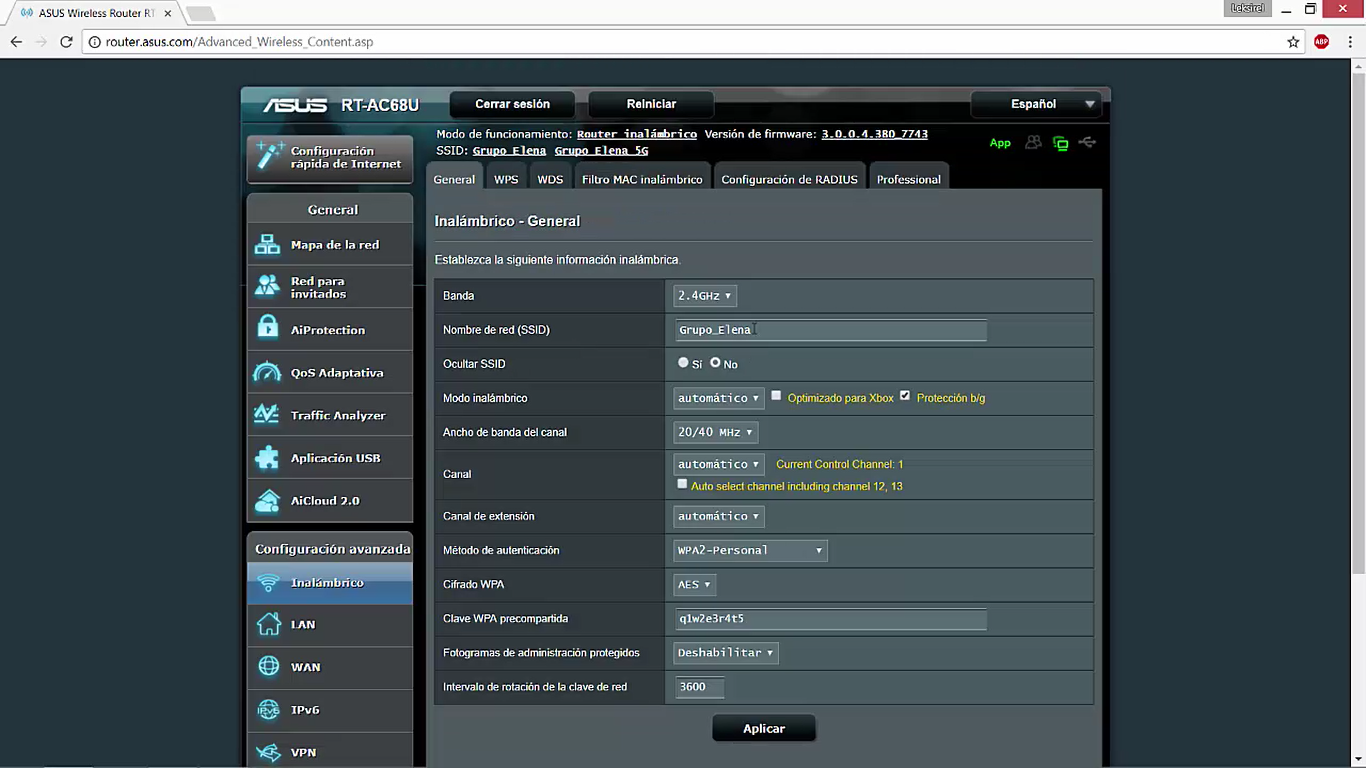The image size is (1366, 768).
Task: Switch to the WPS tab
Action: [506, 179]
